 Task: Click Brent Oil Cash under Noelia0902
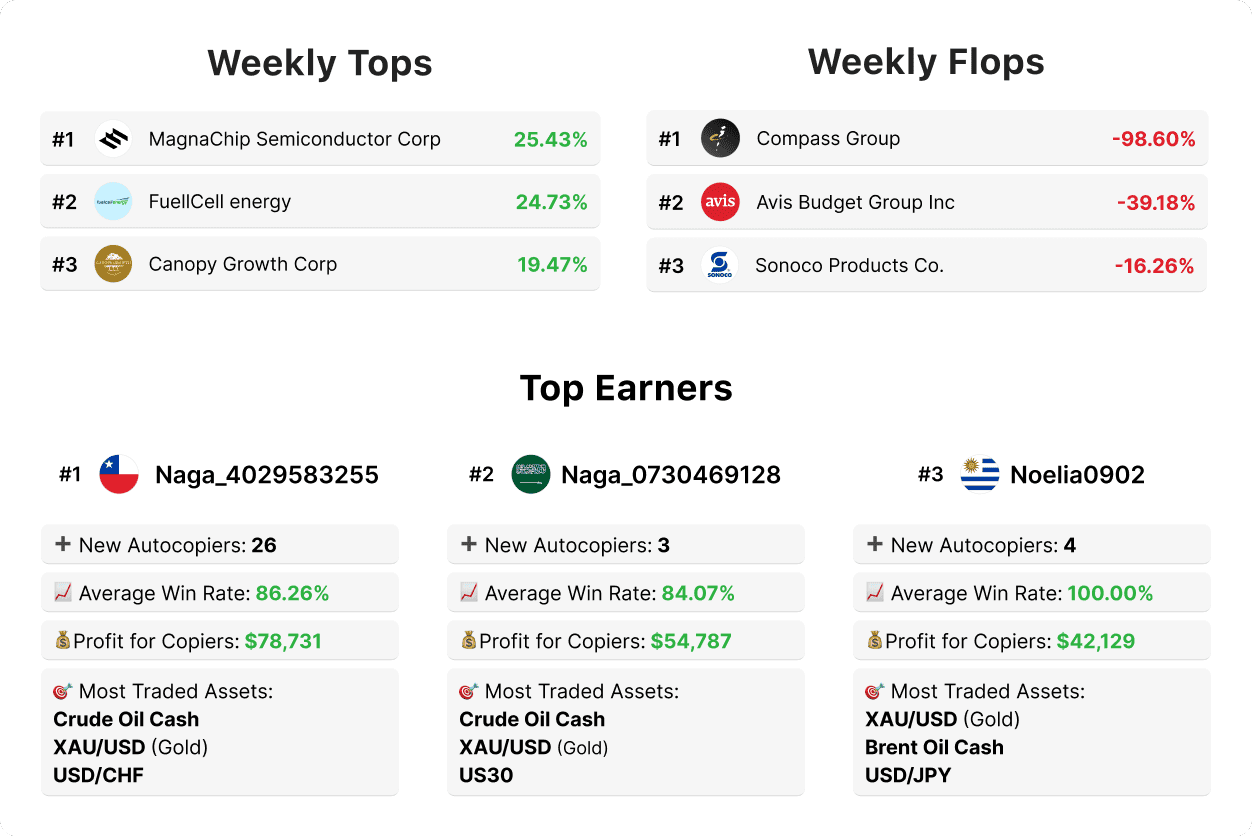934,747
